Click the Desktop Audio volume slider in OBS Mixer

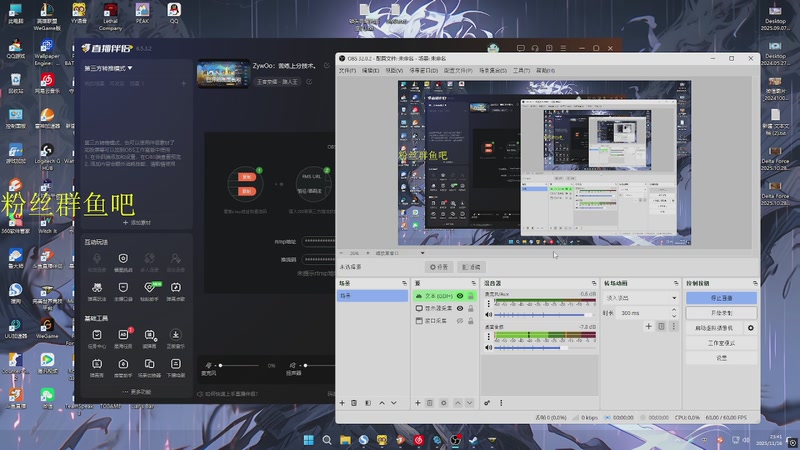(x=544, y=348)
